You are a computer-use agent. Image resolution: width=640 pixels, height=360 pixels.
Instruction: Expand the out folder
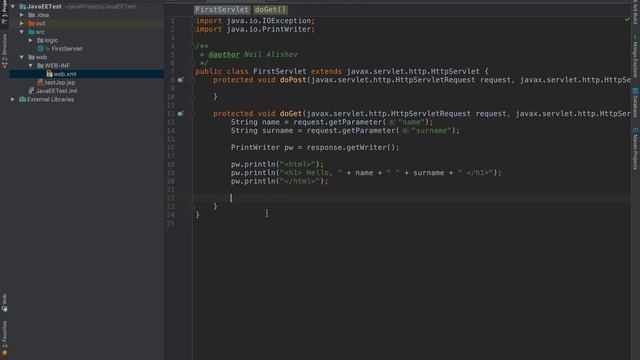22,23
